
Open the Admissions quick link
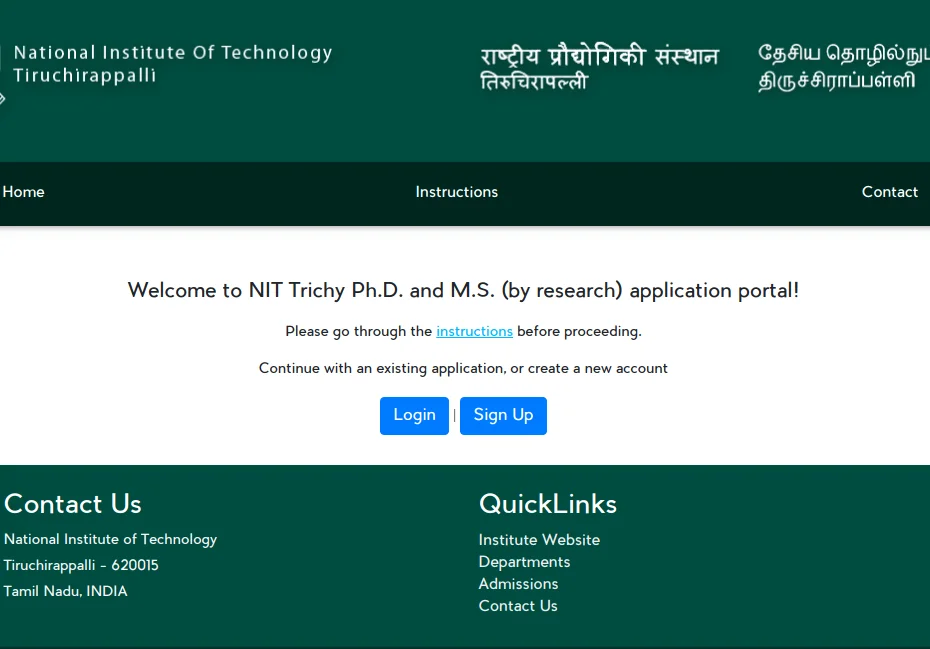click(518, 584)
